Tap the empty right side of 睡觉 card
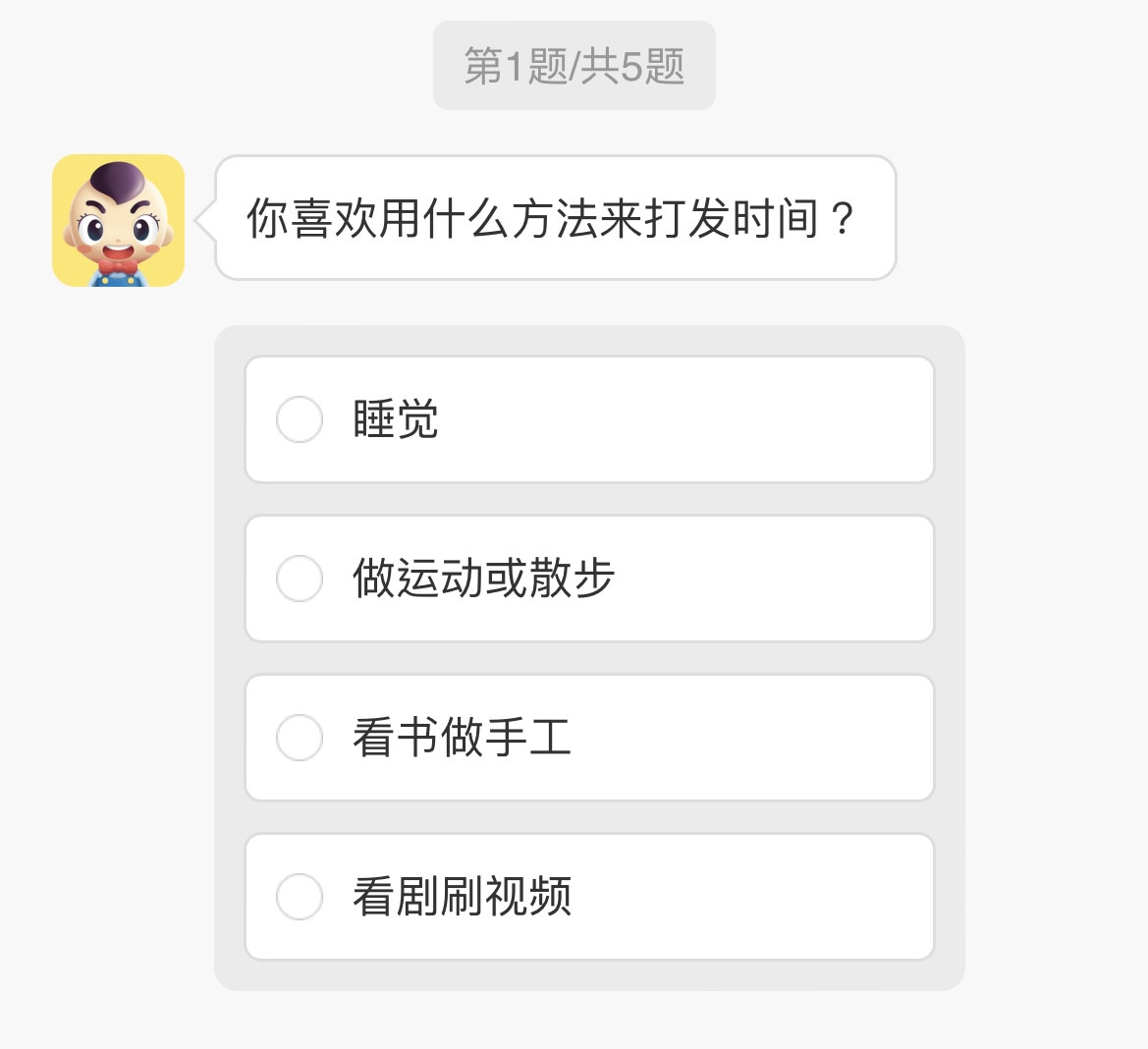Viewport: 1148px width, 1049px height. (x=766, y=419)
